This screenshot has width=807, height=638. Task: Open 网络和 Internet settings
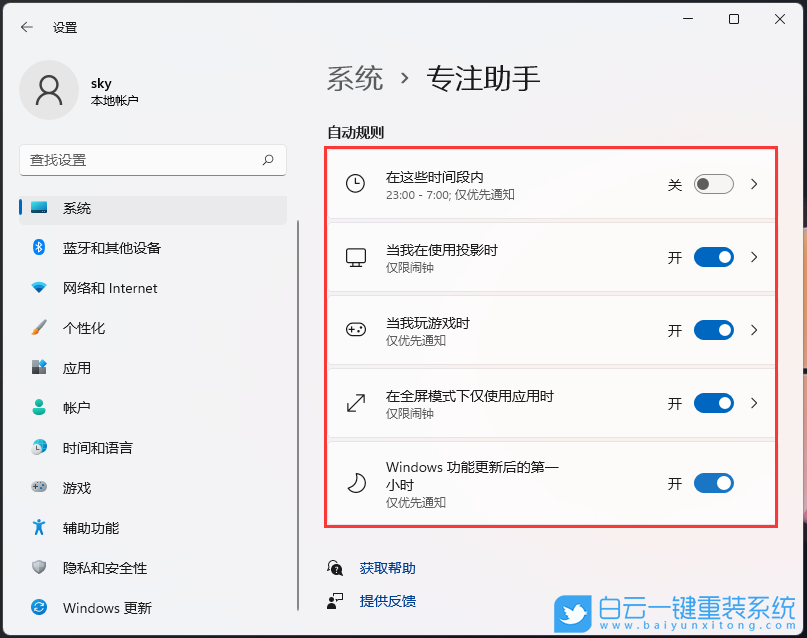[88, 288]
